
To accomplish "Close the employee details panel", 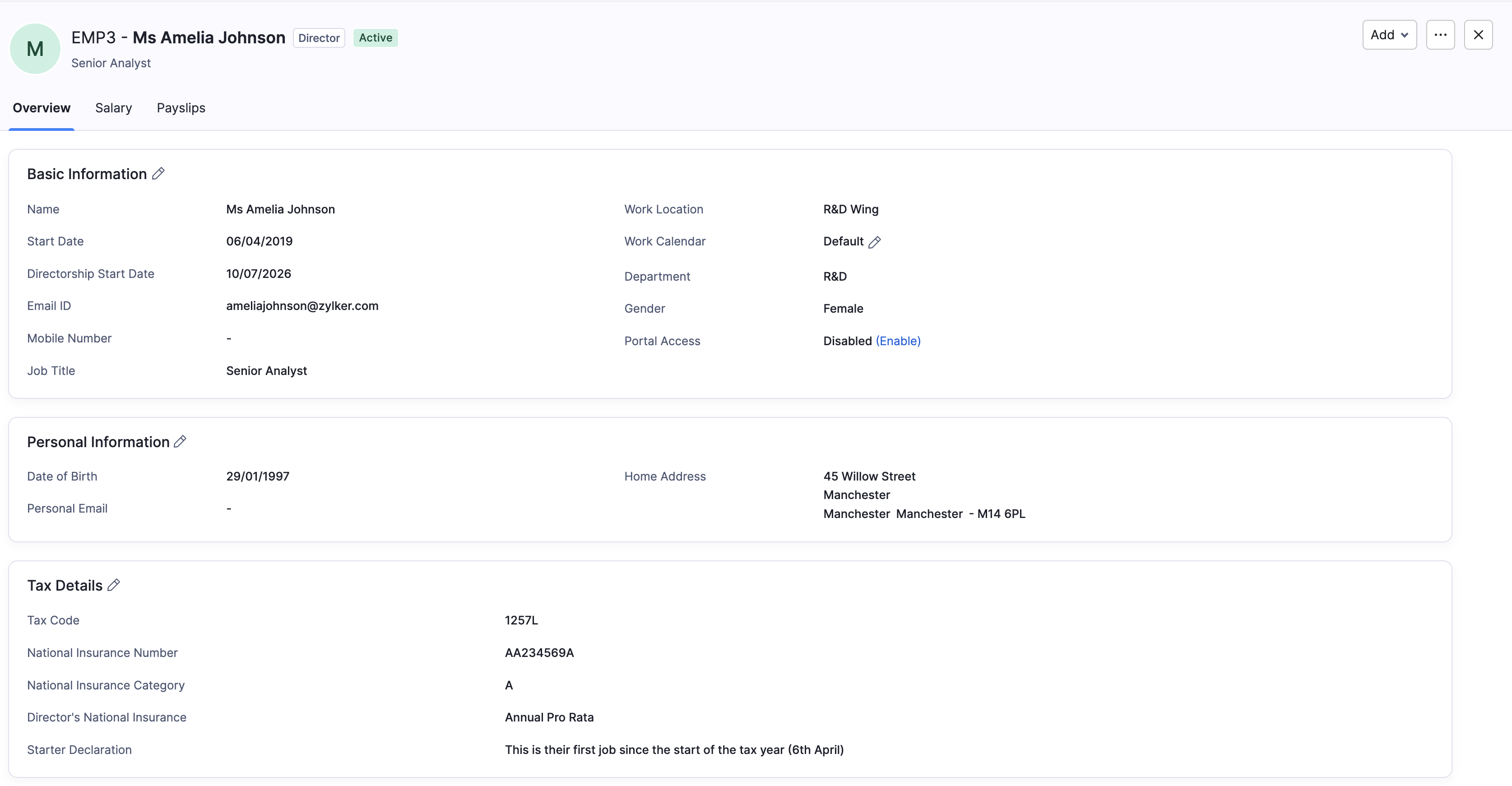I will [1478, 35].
